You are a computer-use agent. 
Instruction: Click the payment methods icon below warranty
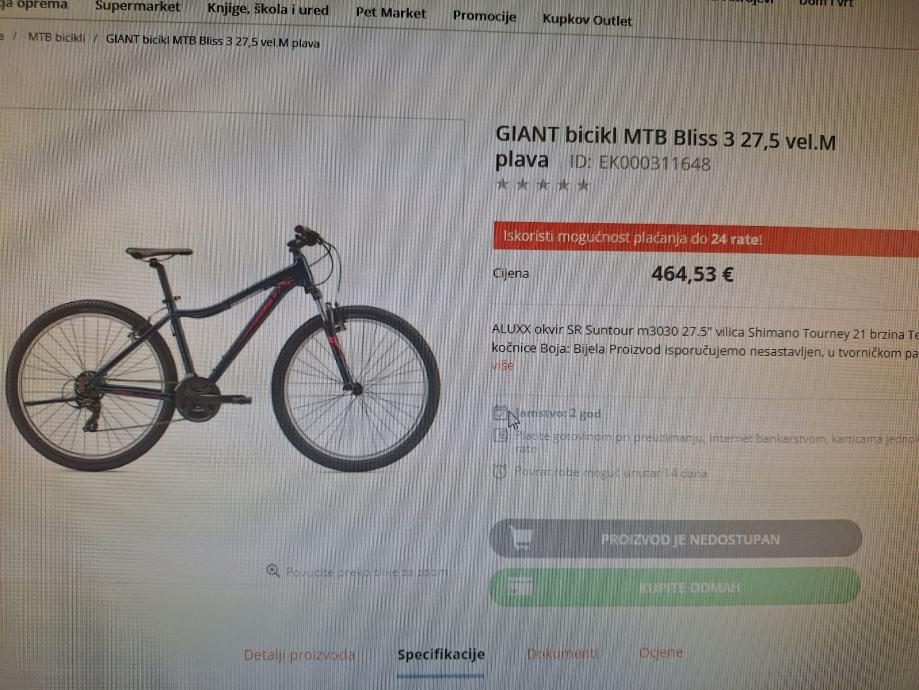(x=500, y=436)
